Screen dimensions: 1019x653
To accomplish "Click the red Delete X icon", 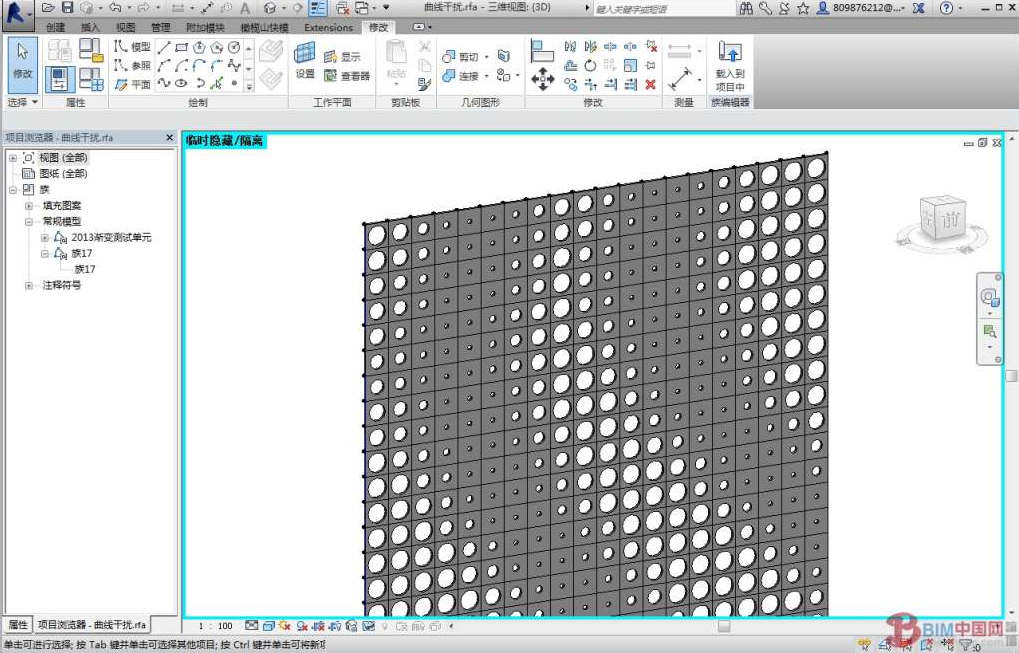I will pos(651,85).
